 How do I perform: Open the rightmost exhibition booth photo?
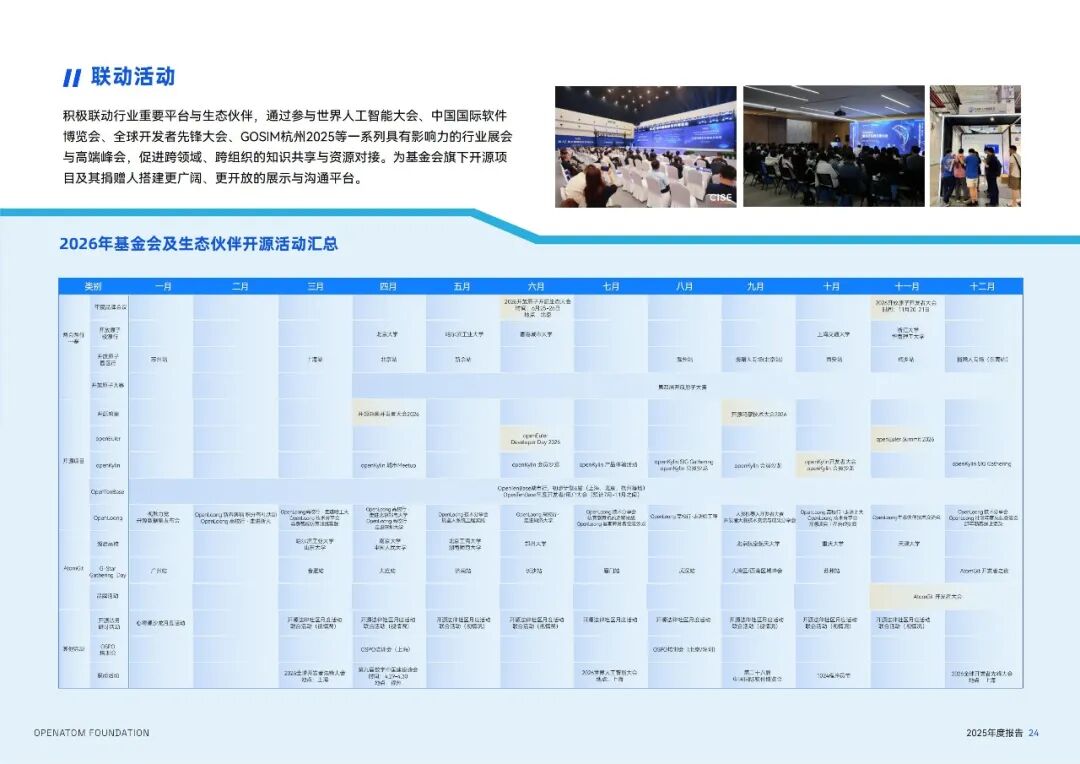974,146
